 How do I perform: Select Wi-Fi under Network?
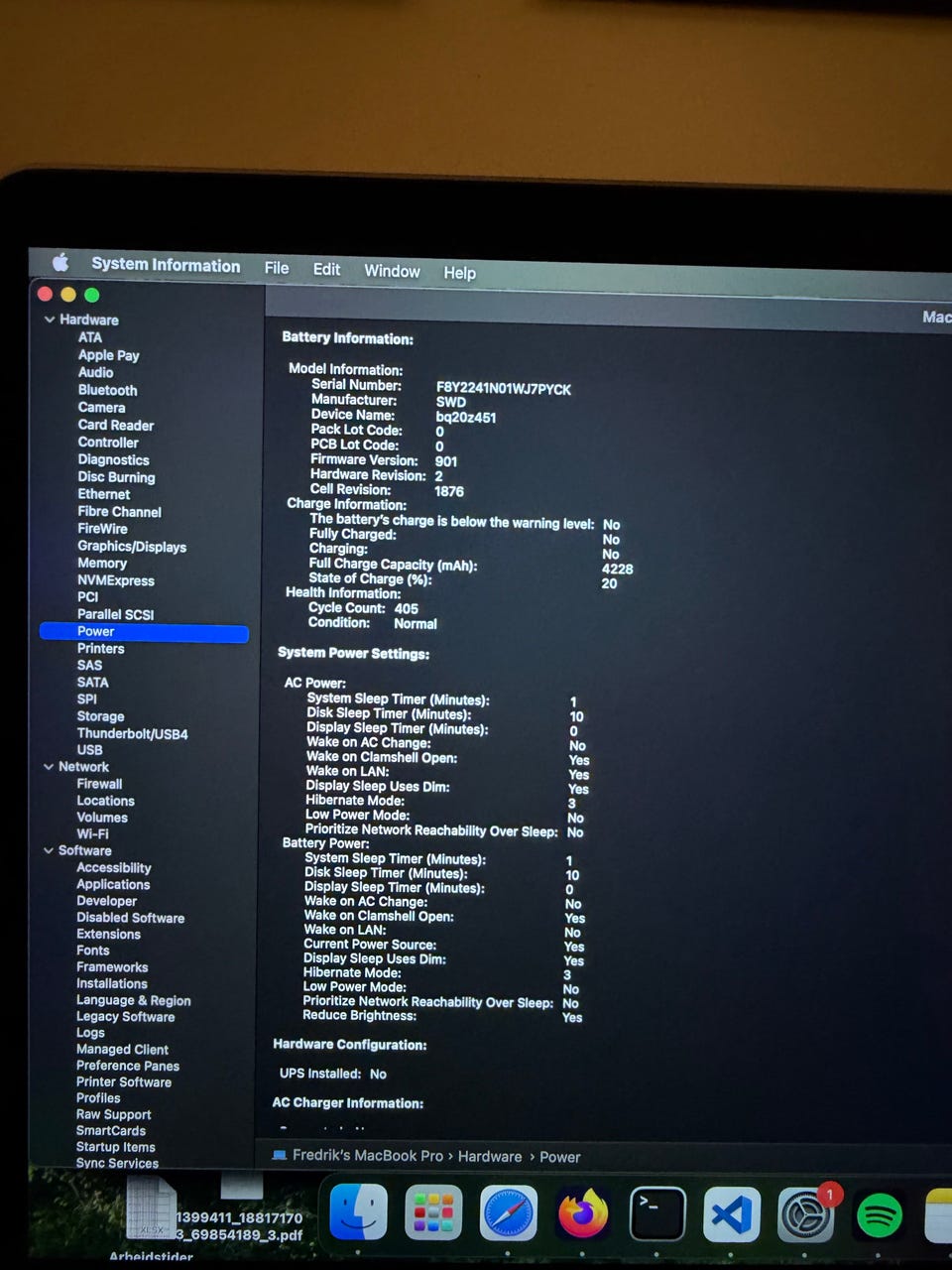point(92,834)
